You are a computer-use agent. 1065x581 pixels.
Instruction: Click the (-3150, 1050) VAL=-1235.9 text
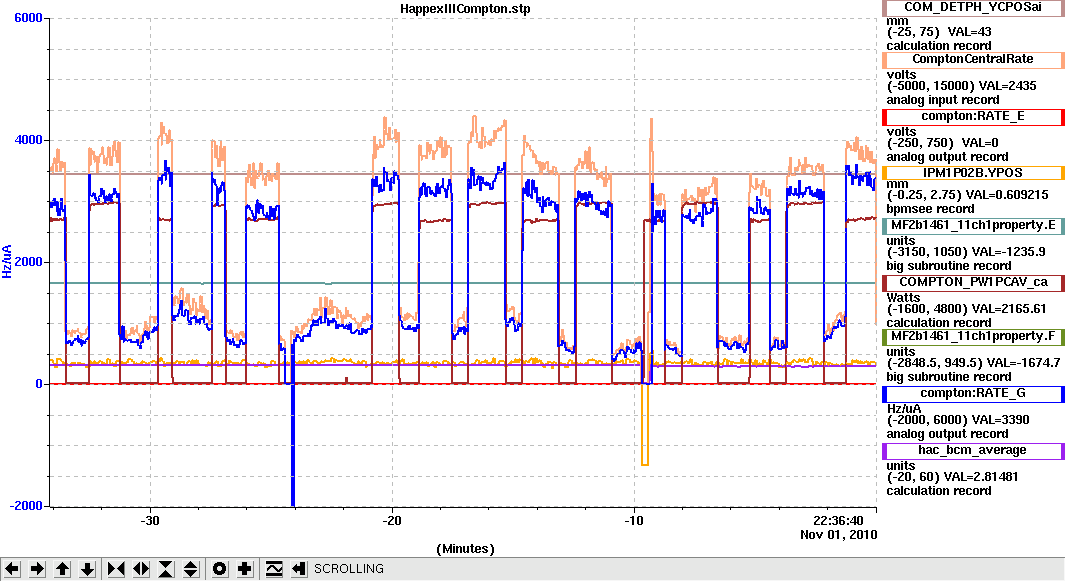[x=966, y=252]
